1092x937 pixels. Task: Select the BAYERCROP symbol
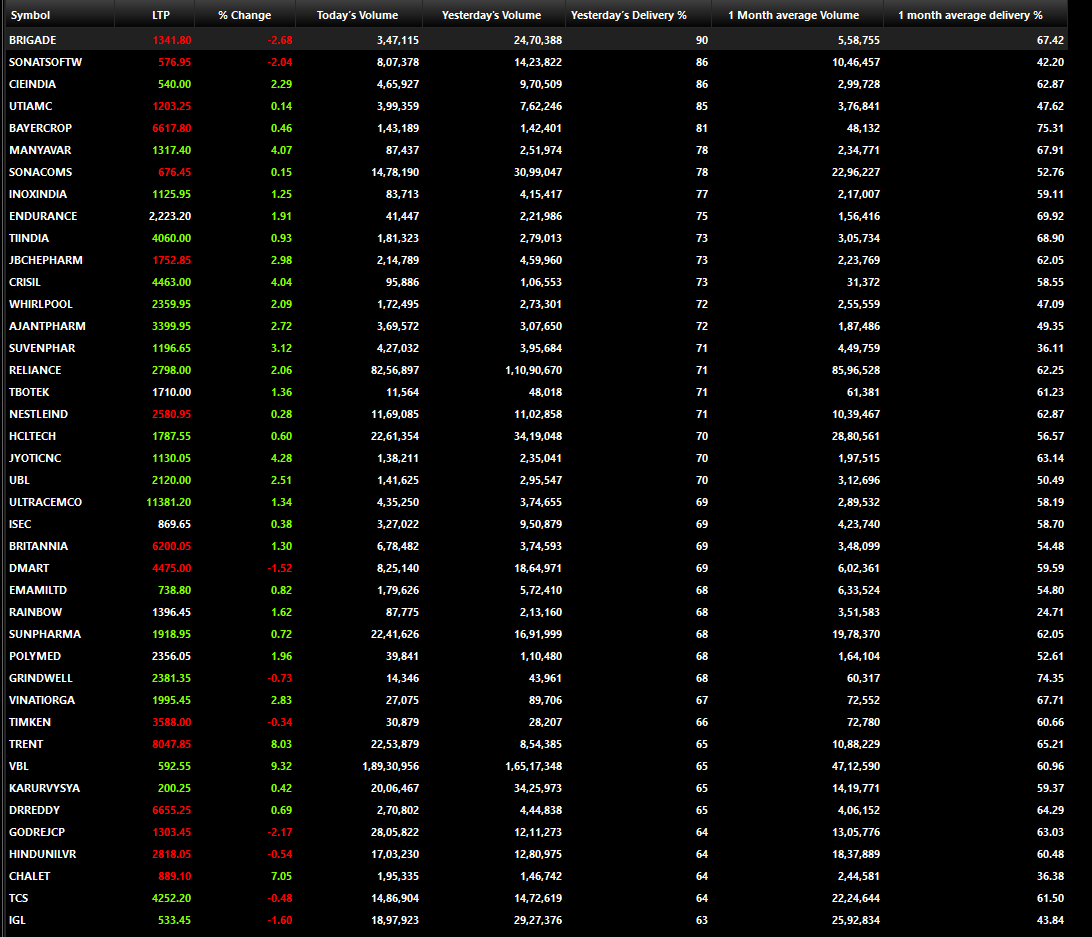click(40, 128)
